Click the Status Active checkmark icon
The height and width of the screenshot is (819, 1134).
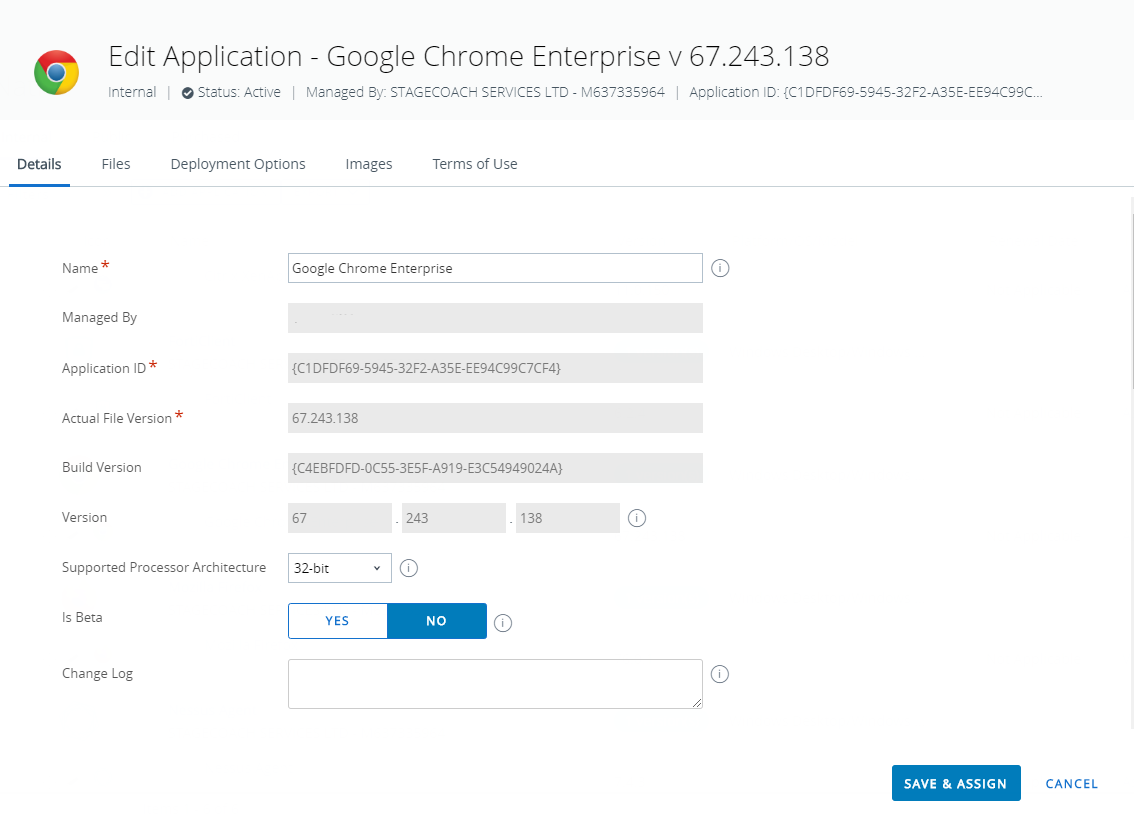189,92
